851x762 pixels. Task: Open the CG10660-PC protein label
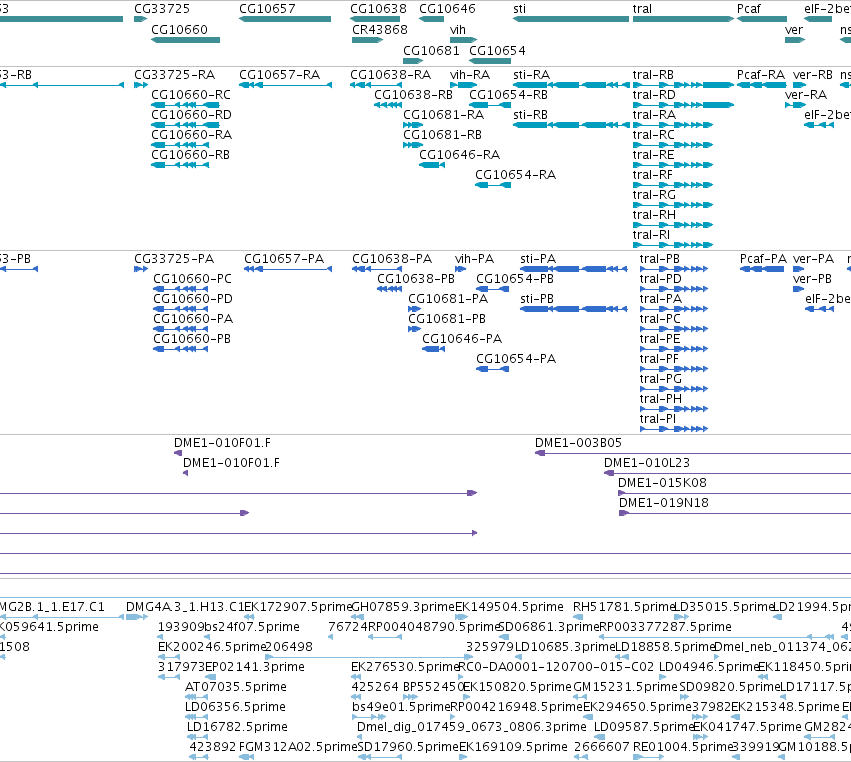coord(192,278)
